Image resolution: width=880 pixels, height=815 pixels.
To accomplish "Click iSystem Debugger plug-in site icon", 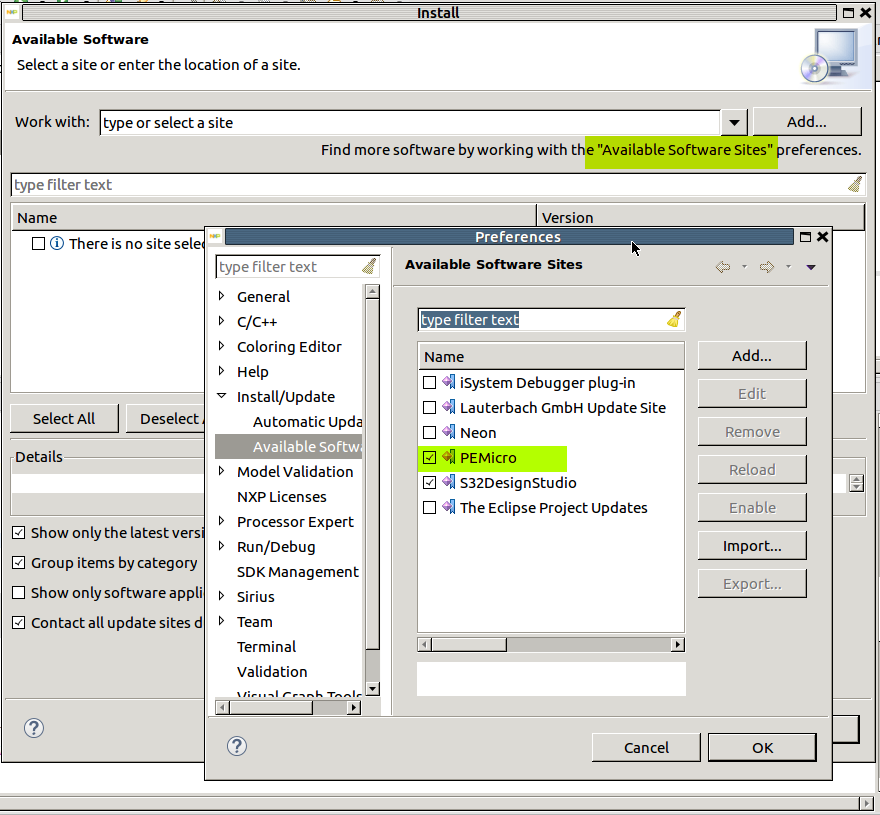I will pos(448,382).
